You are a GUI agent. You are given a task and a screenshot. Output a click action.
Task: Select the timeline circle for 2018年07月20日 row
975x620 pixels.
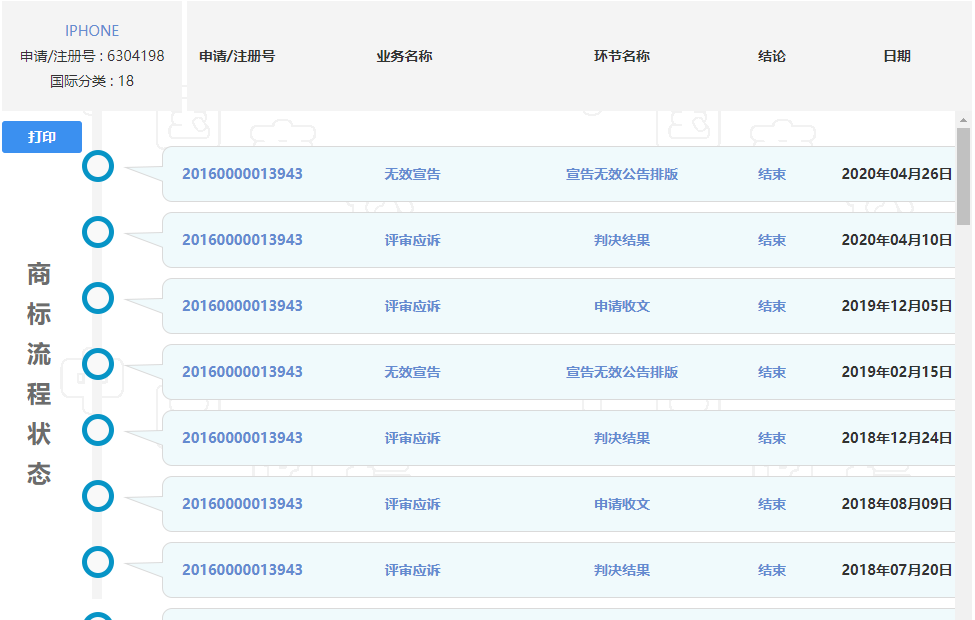[98, 562]
